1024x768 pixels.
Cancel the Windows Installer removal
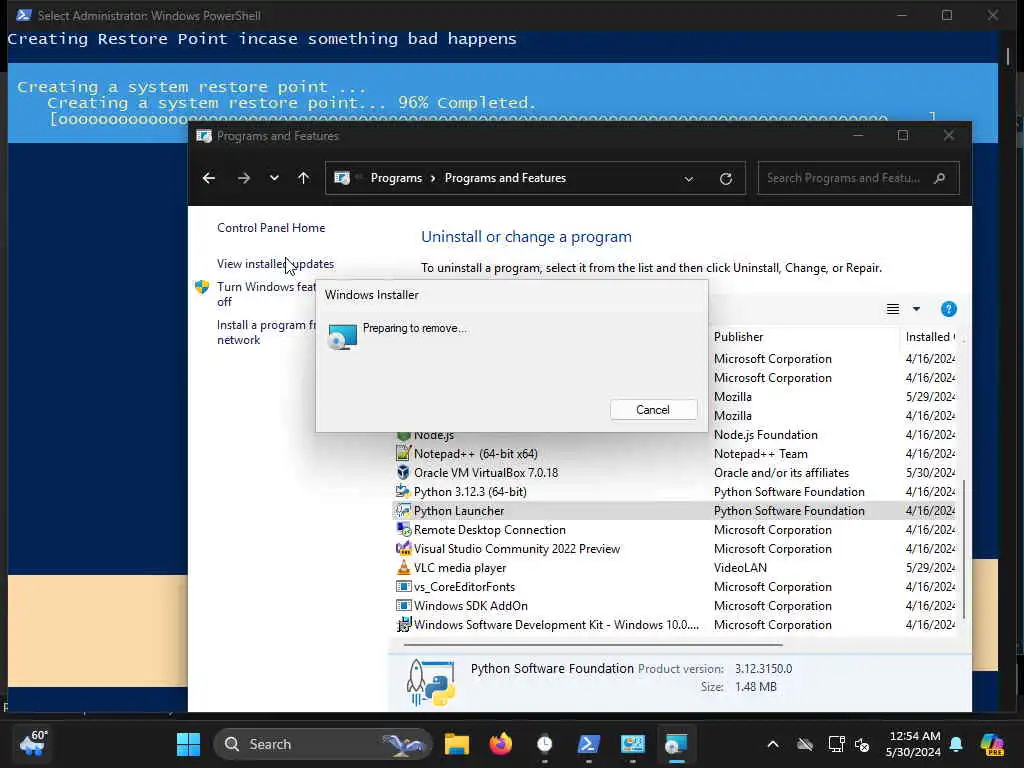653,409
